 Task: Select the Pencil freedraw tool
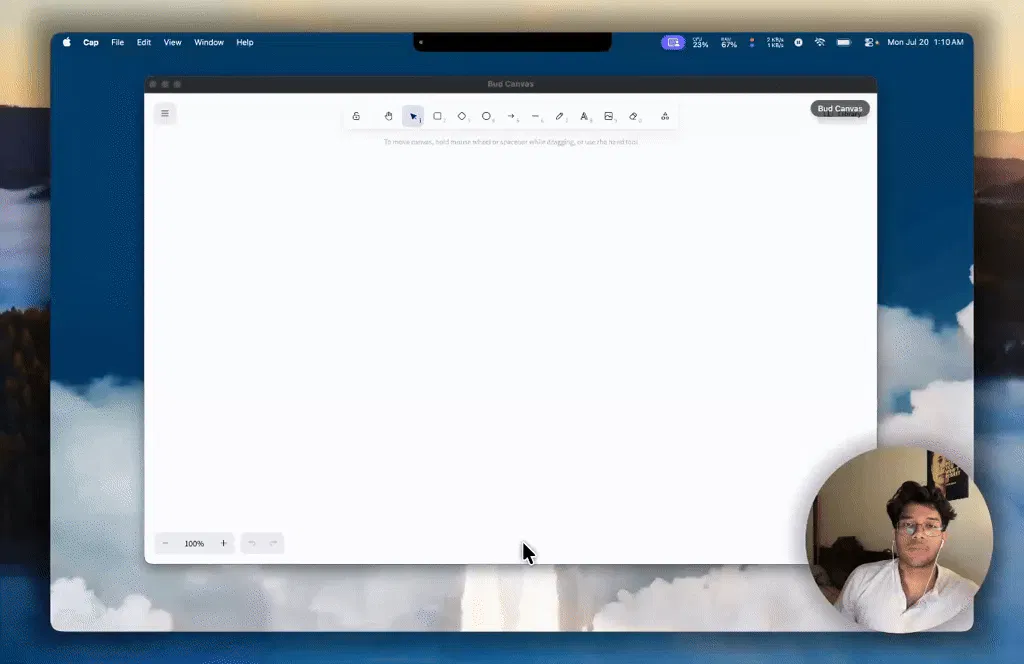tap(560, 116)
